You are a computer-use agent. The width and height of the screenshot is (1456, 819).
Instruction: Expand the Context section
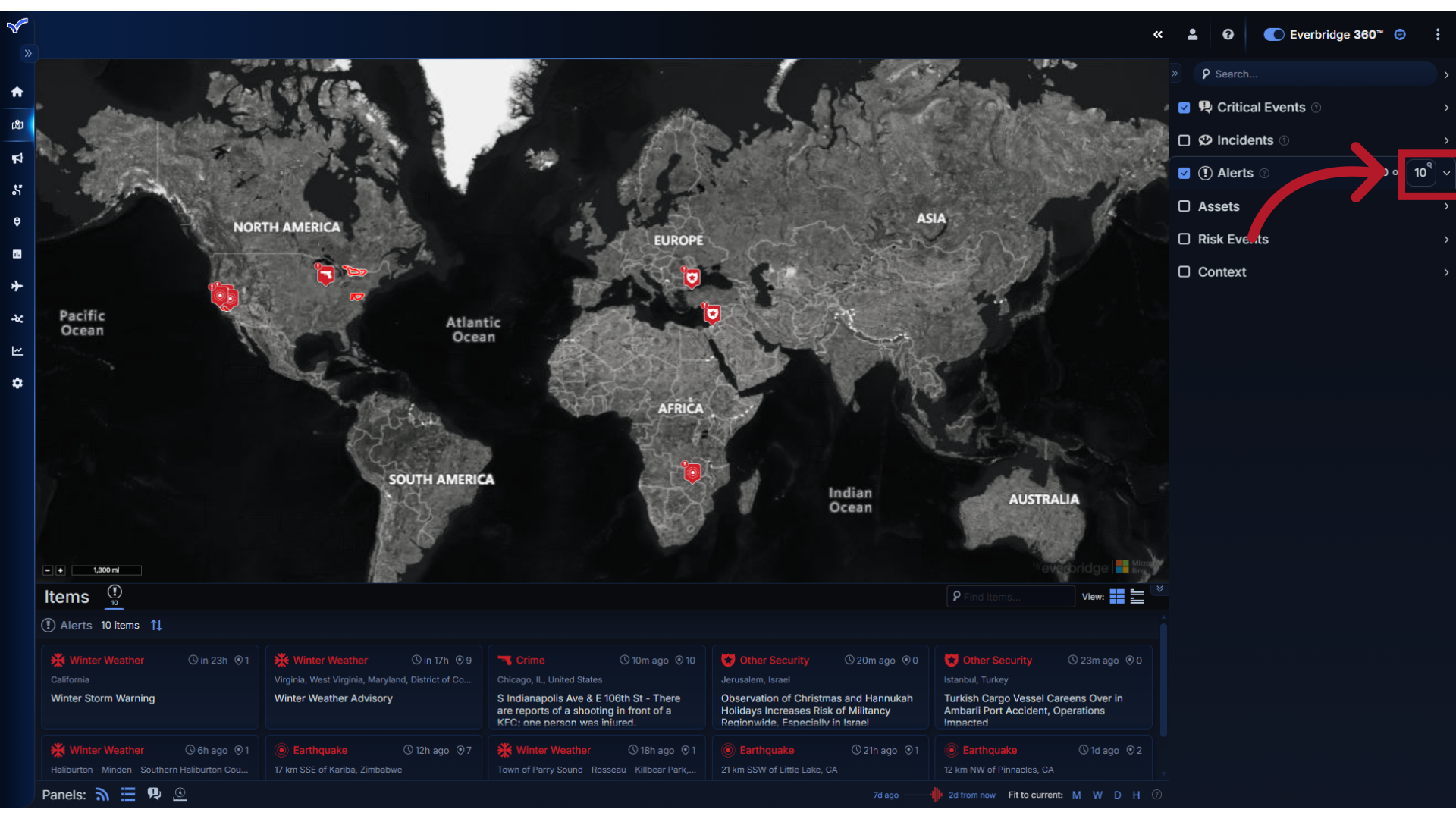point(1447,272)
